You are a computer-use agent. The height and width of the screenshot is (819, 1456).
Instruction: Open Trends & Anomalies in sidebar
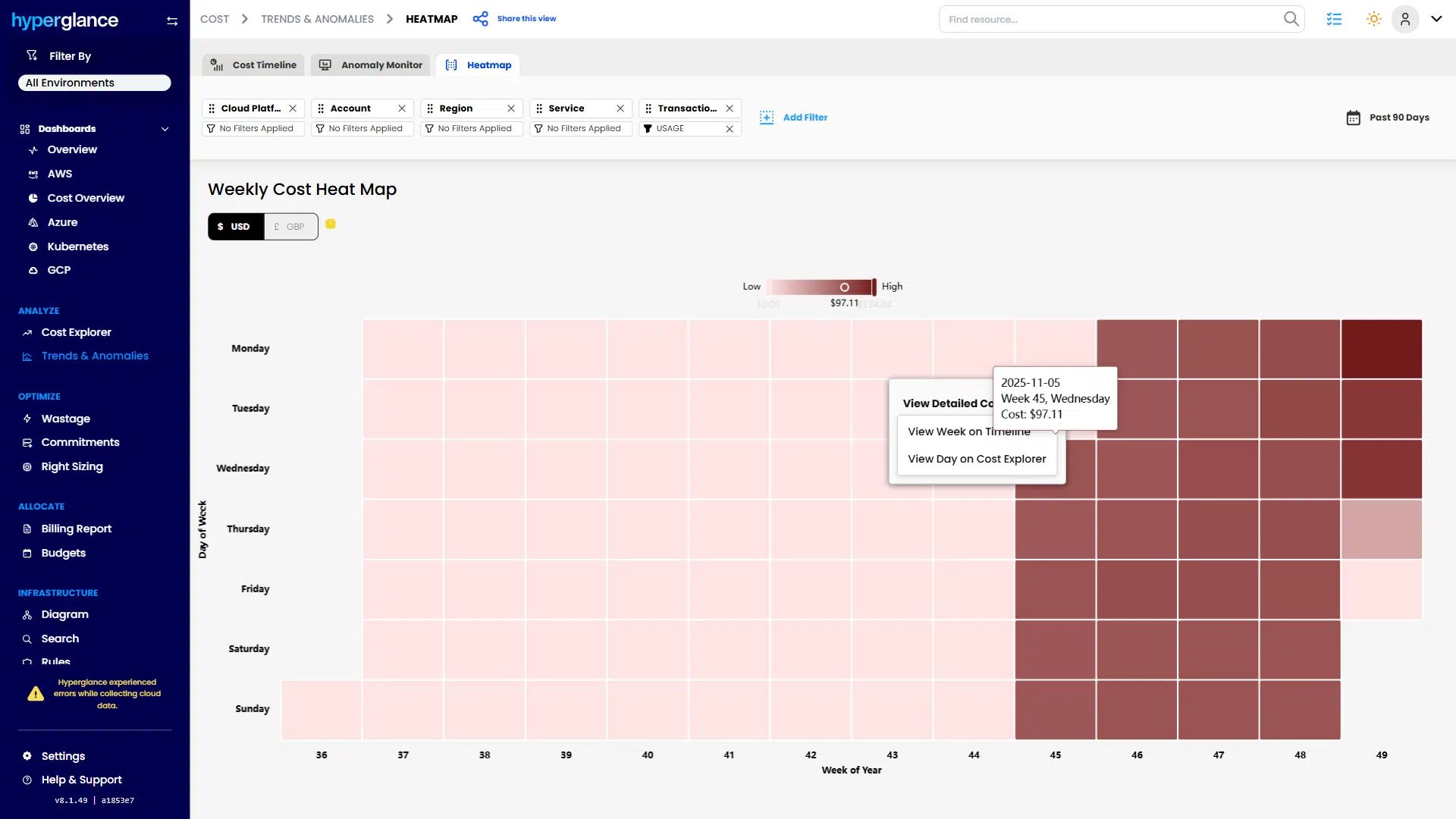click(94, 356)
